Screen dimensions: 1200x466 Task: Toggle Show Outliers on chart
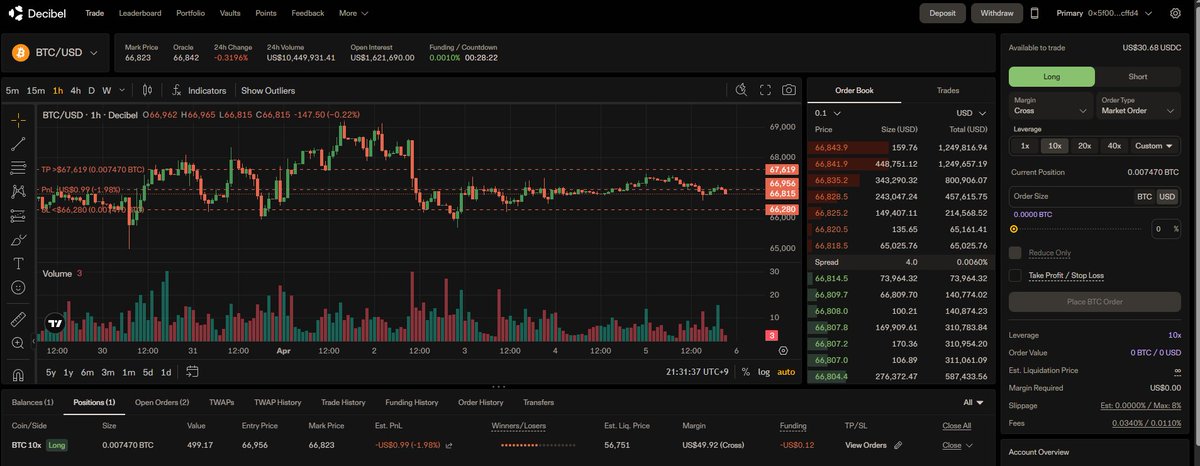point(268,90)
